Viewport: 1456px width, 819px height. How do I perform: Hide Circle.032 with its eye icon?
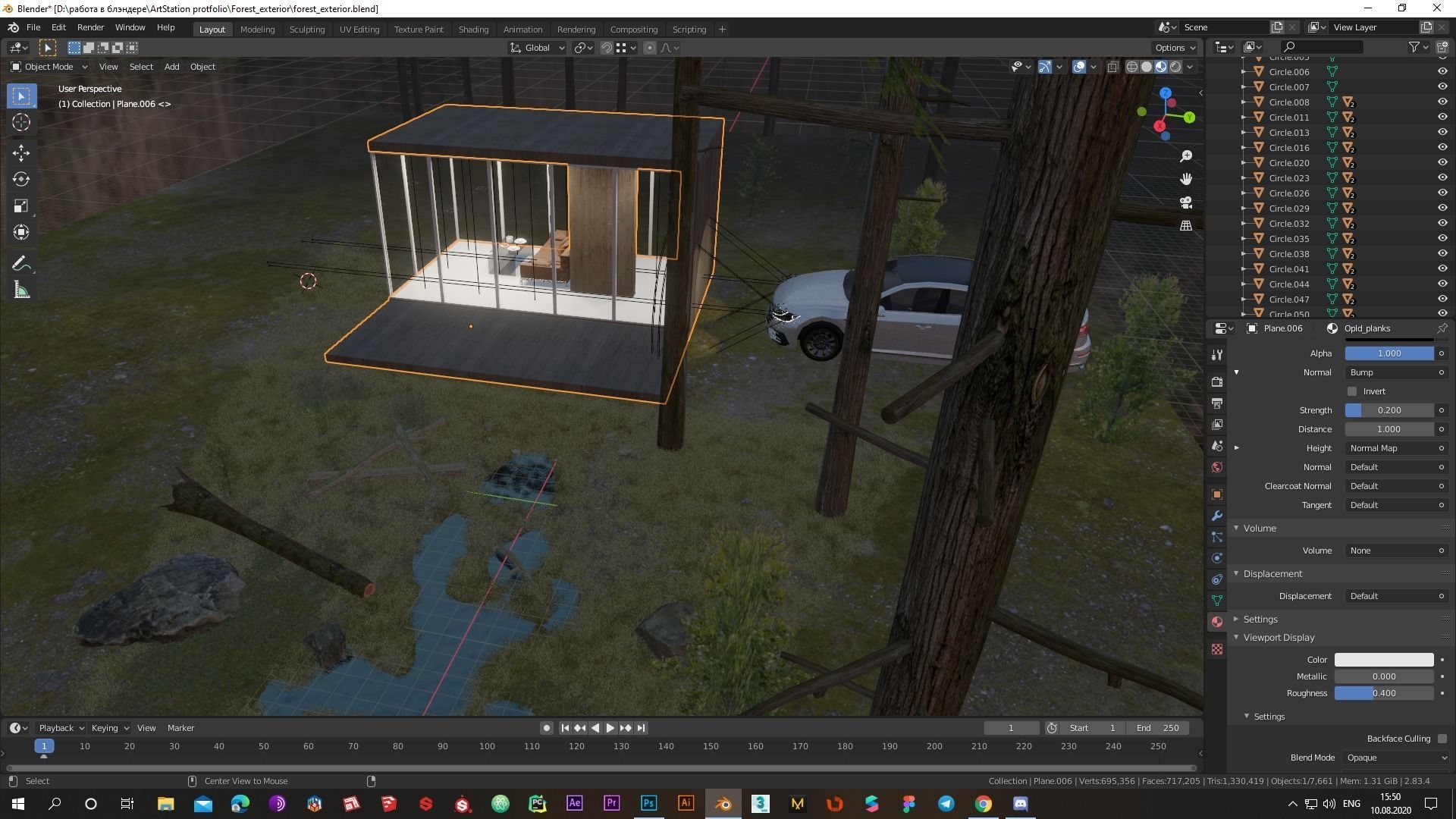(1442, 223)
